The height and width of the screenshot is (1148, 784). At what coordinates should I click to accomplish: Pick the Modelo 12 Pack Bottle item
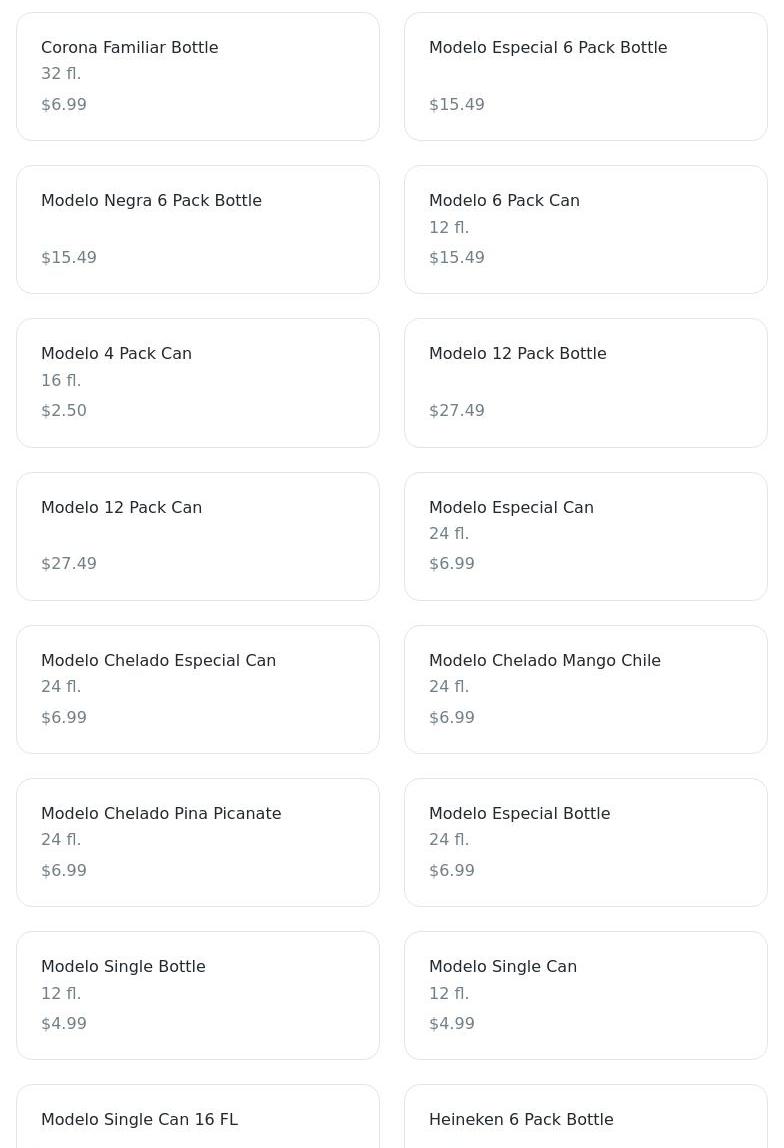(x=586, y=383)
